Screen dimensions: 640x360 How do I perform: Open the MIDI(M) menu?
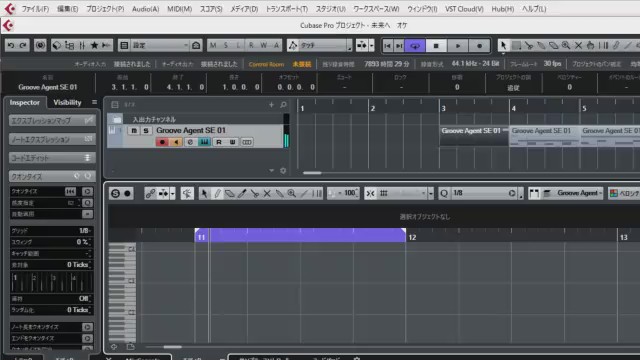point(180,9)
